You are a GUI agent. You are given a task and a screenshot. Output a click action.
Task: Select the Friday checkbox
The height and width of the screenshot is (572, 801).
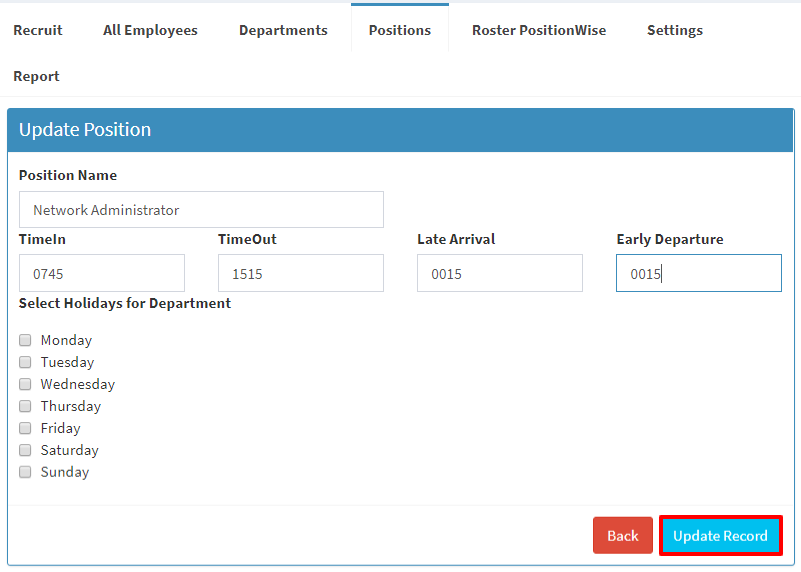25,428
